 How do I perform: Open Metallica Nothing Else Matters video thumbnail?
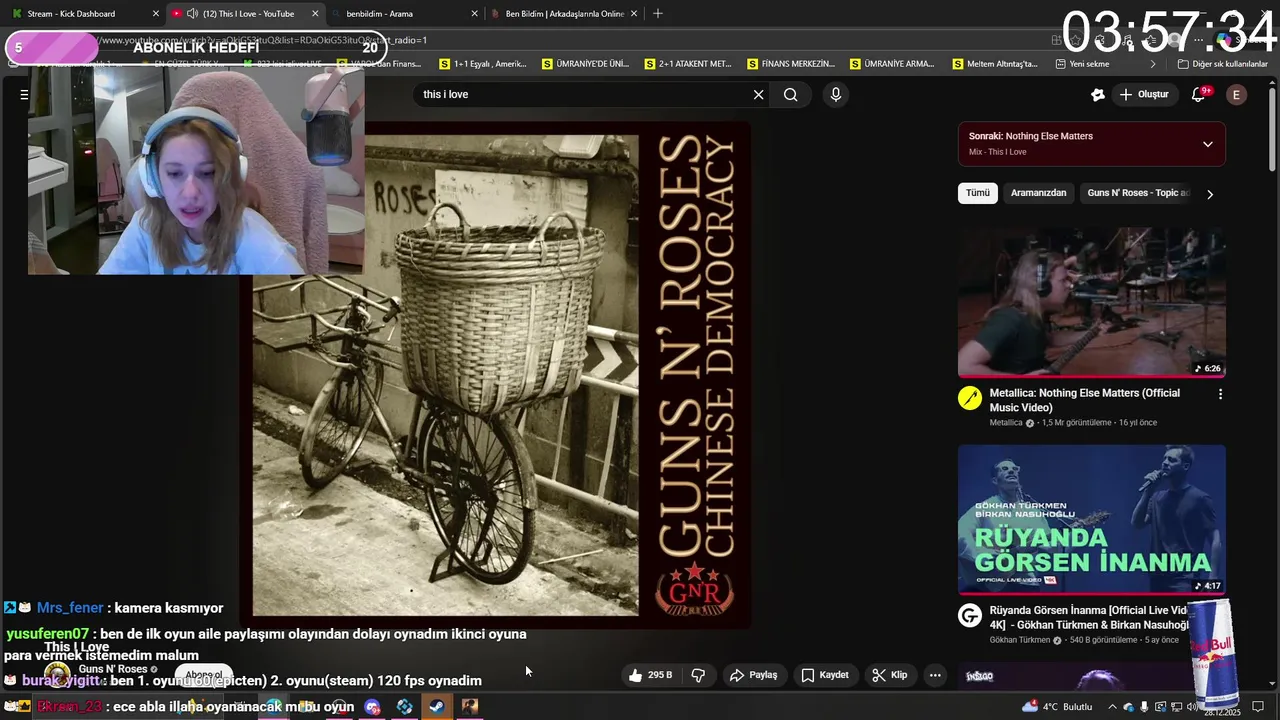click(x=1091, y=302)
